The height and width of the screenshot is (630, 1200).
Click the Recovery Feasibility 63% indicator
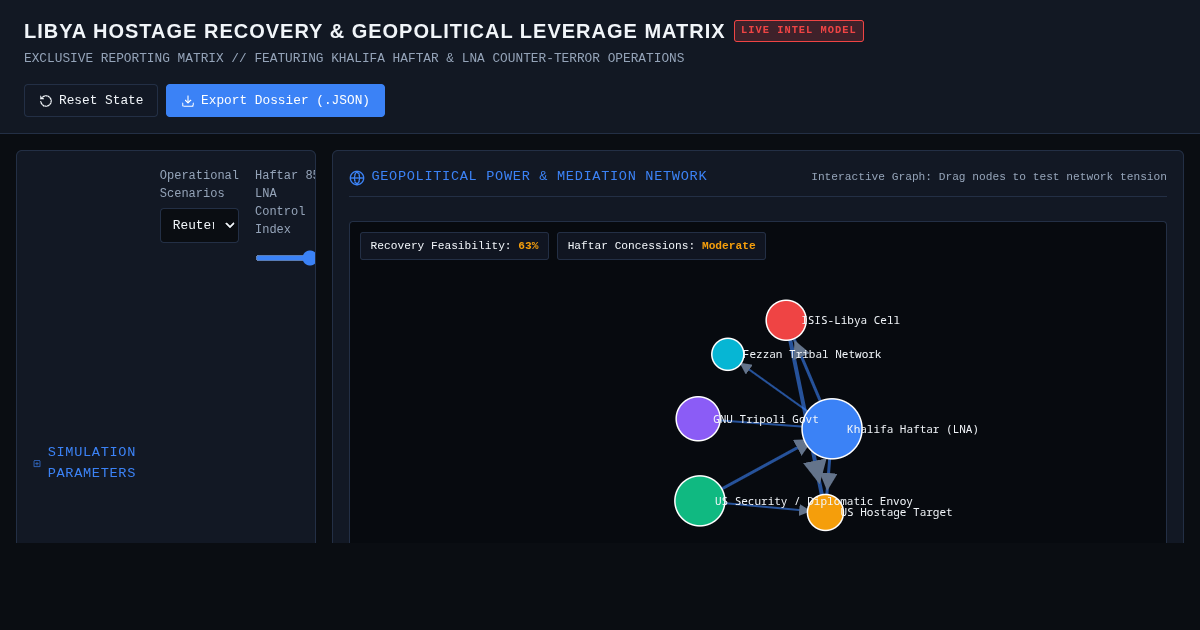[454, 246]
